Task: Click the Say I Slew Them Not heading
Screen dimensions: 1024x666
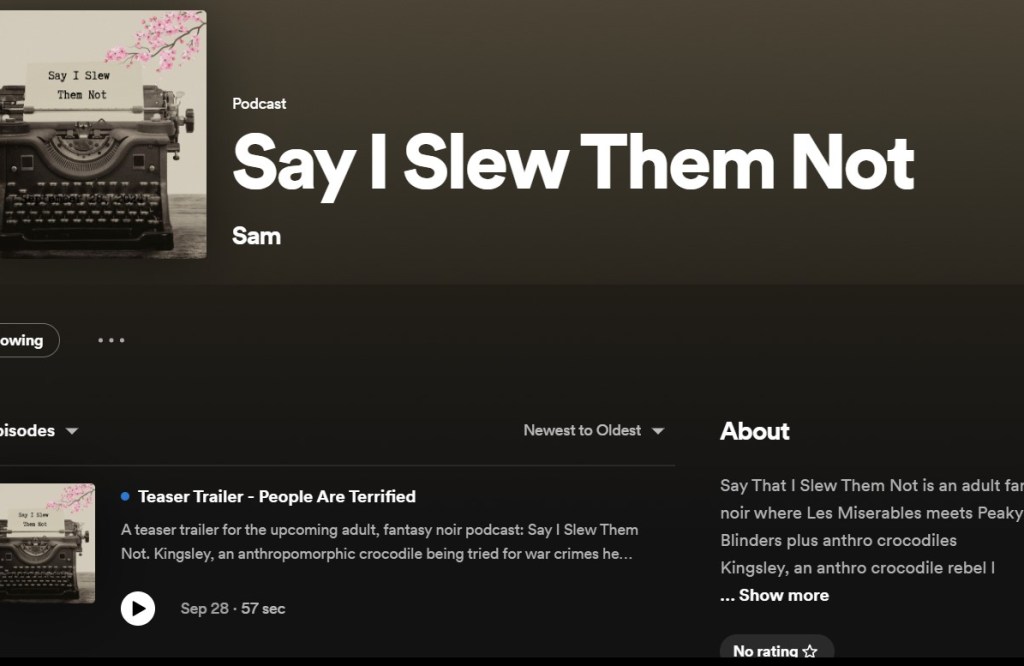Action: point(573,163)
